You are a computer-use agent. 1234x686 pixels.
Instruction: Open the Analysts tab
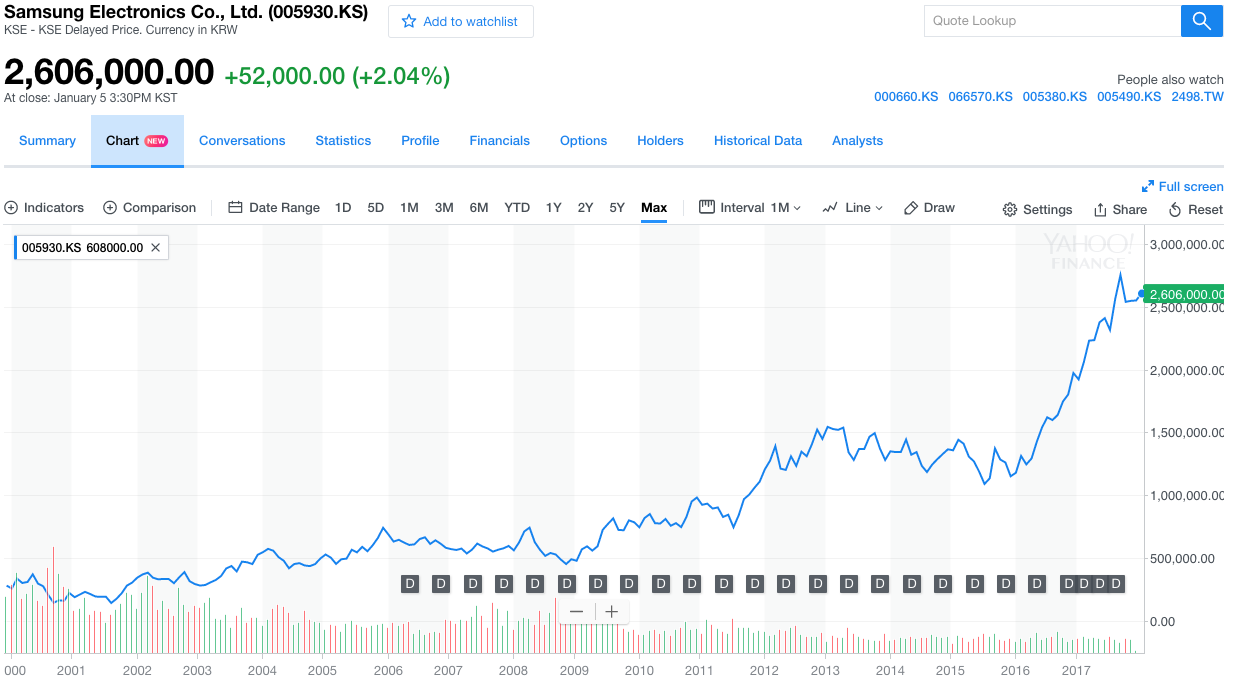[x=857, y=141]
